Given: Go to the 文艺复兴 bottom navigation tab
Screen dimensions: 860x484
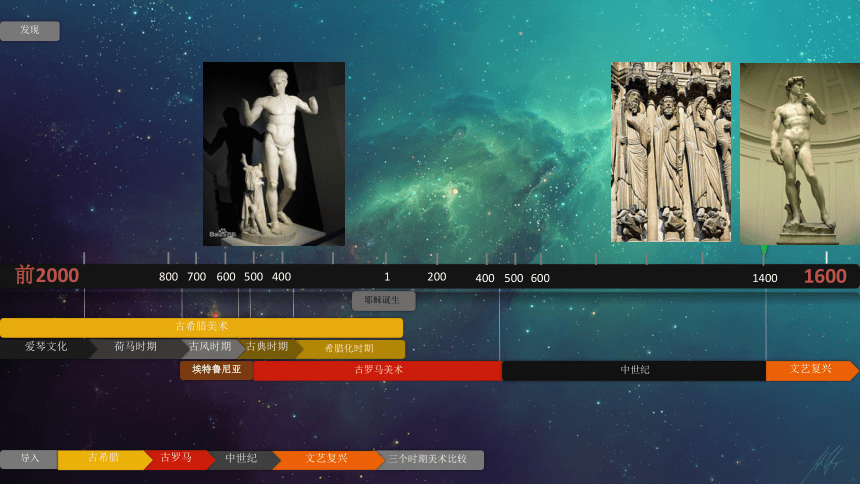Looking at the screenshot, I should [x=327, y=460].
